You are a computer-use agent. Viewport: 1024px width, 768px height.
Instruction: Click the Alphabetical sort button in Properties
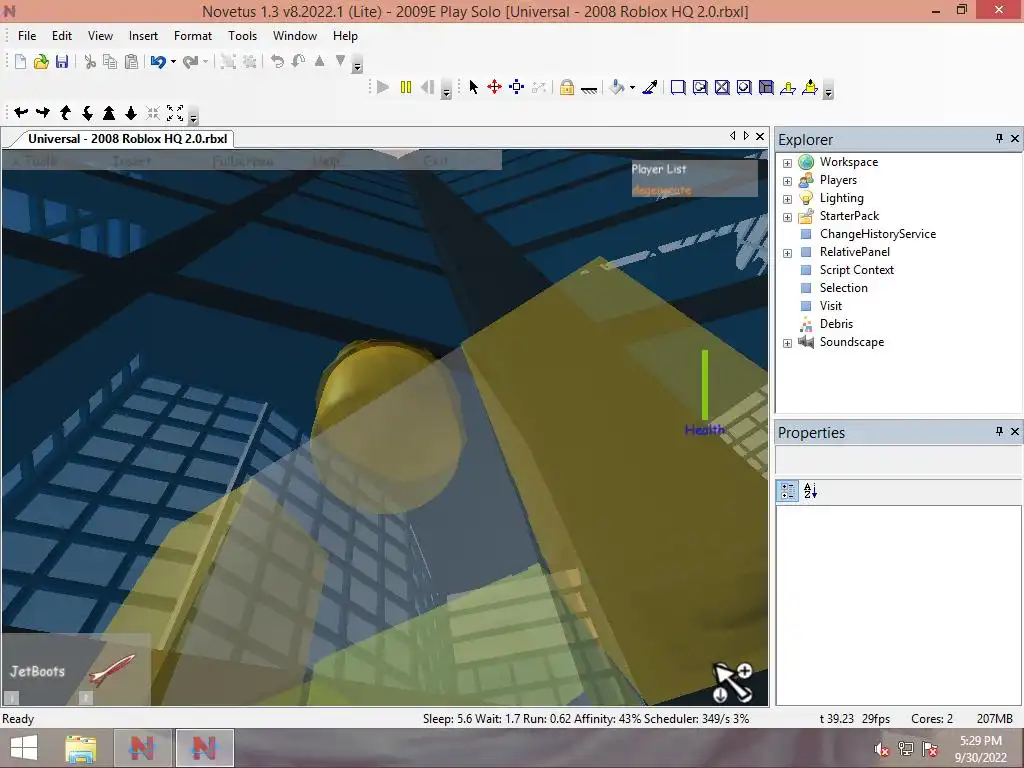click(x=810, y=490)
